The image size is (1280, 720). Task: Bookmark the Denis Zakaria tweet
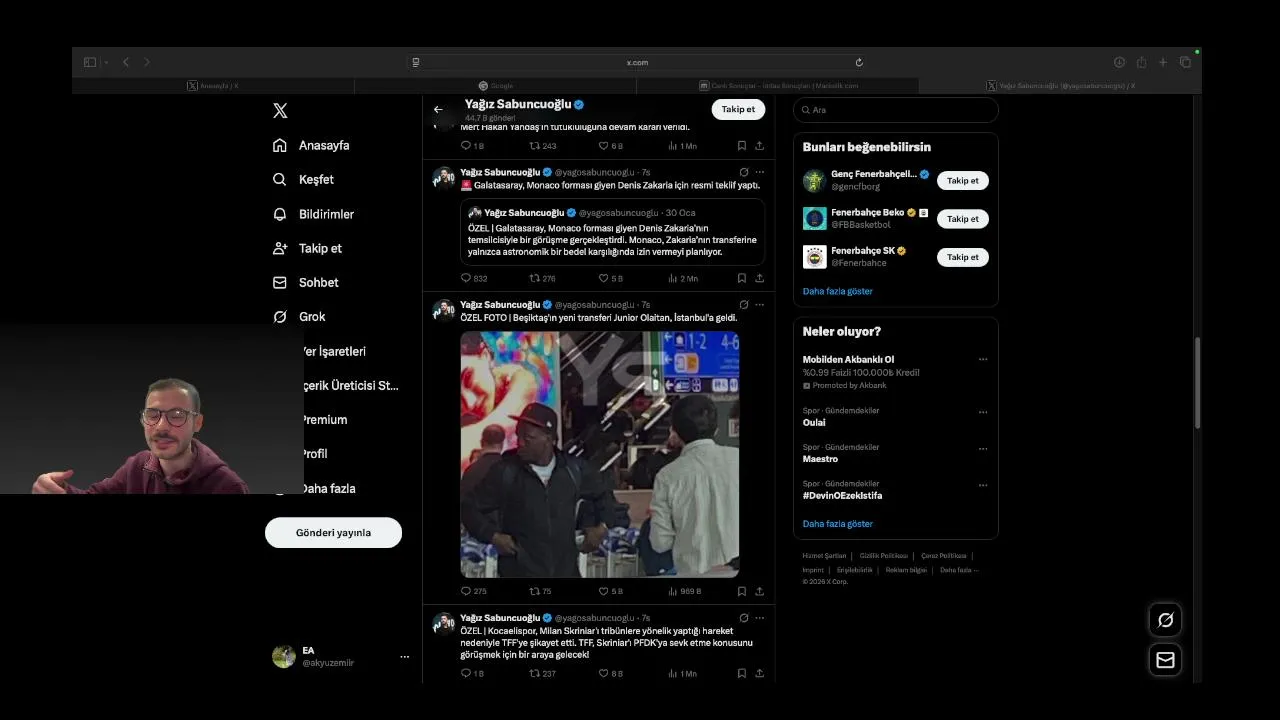(x=741, y=278)
